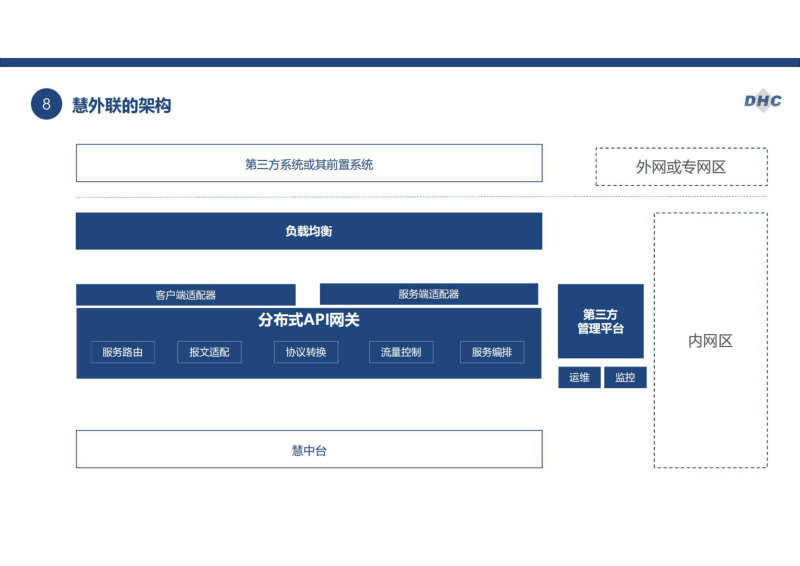Click the 服务路由 box

pos(122,352)
